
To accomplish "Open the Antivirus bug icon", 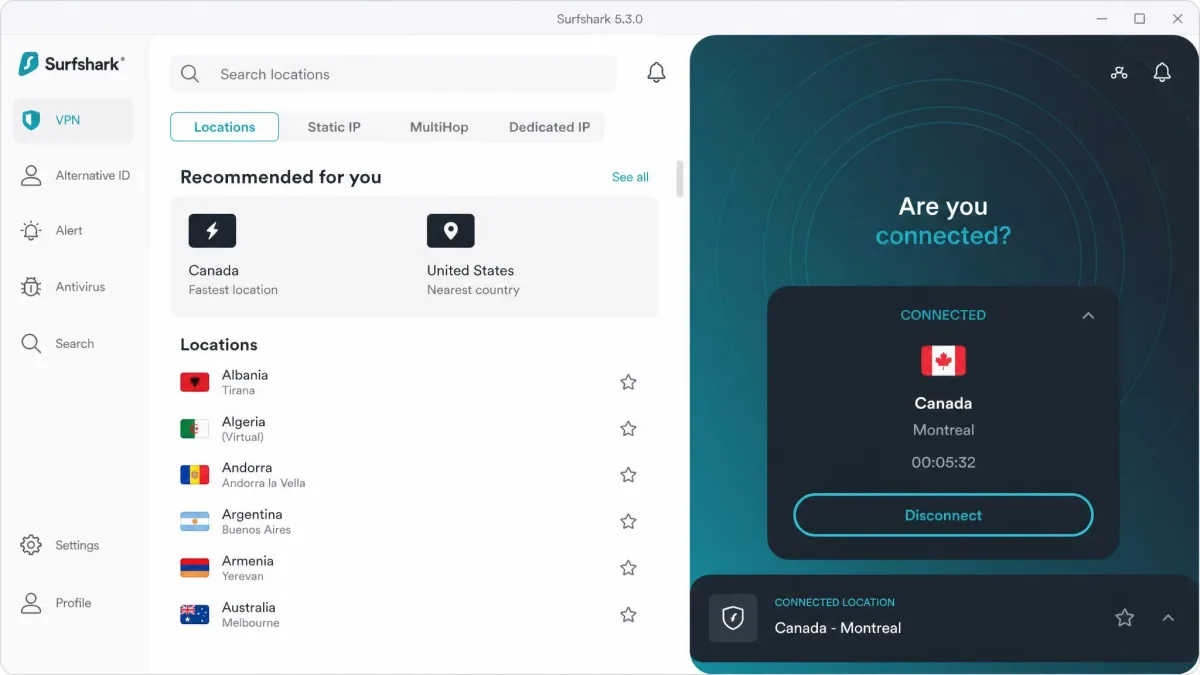I will point(31,287).
